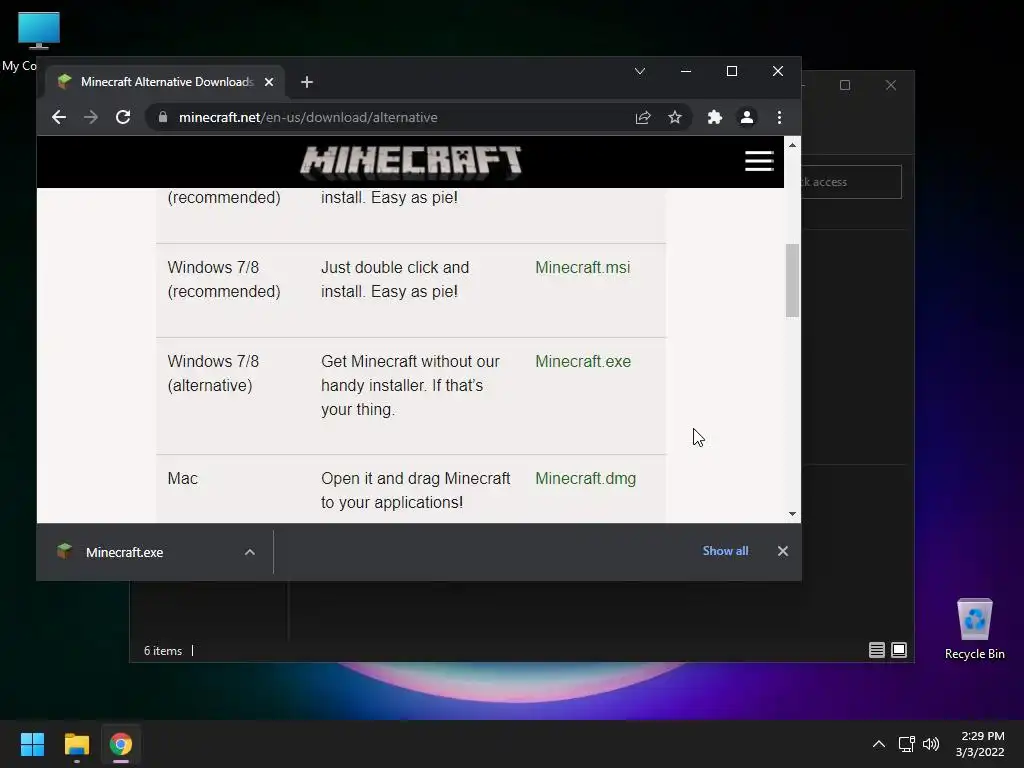Click the address bar URL
Screen dimensions: 1024x768
click(308, 118)
